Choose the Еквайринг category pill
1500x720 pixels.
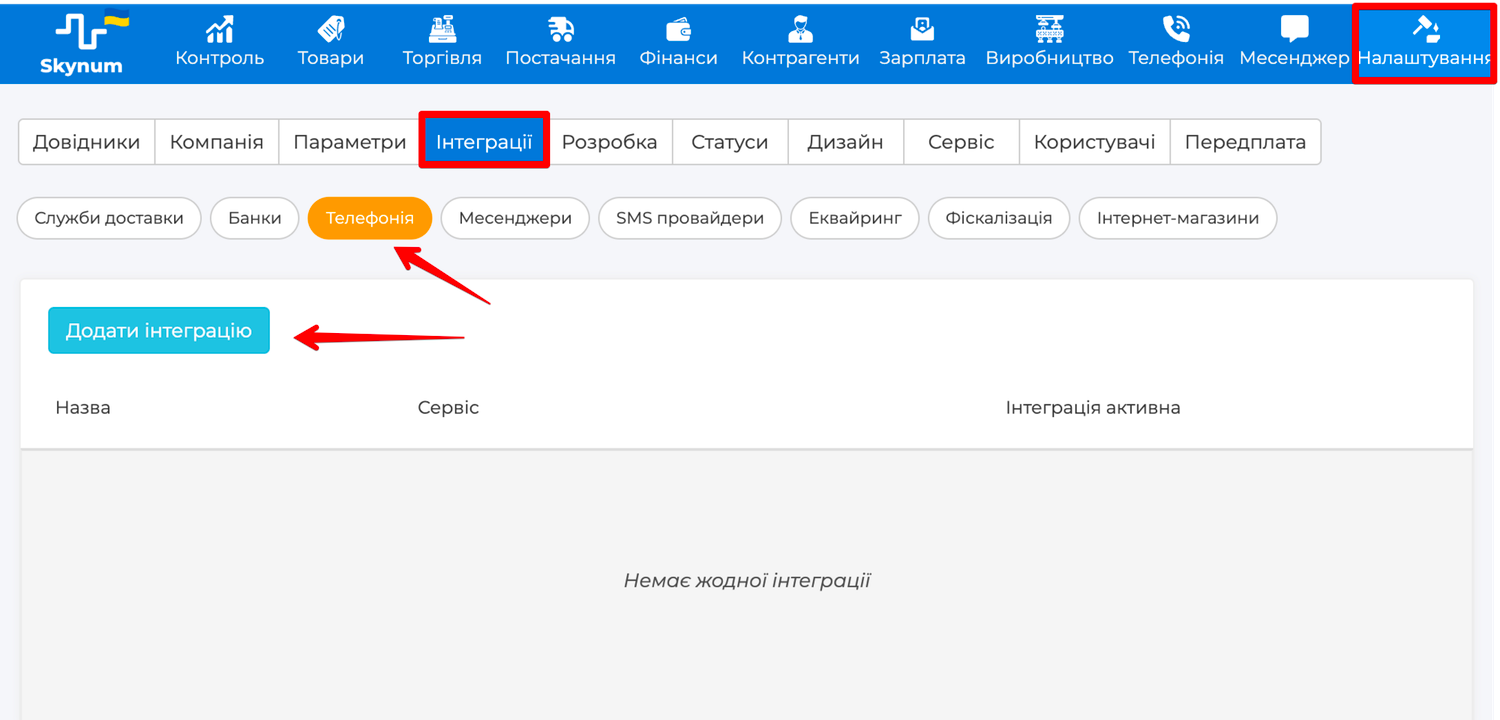tap(855, 218)
